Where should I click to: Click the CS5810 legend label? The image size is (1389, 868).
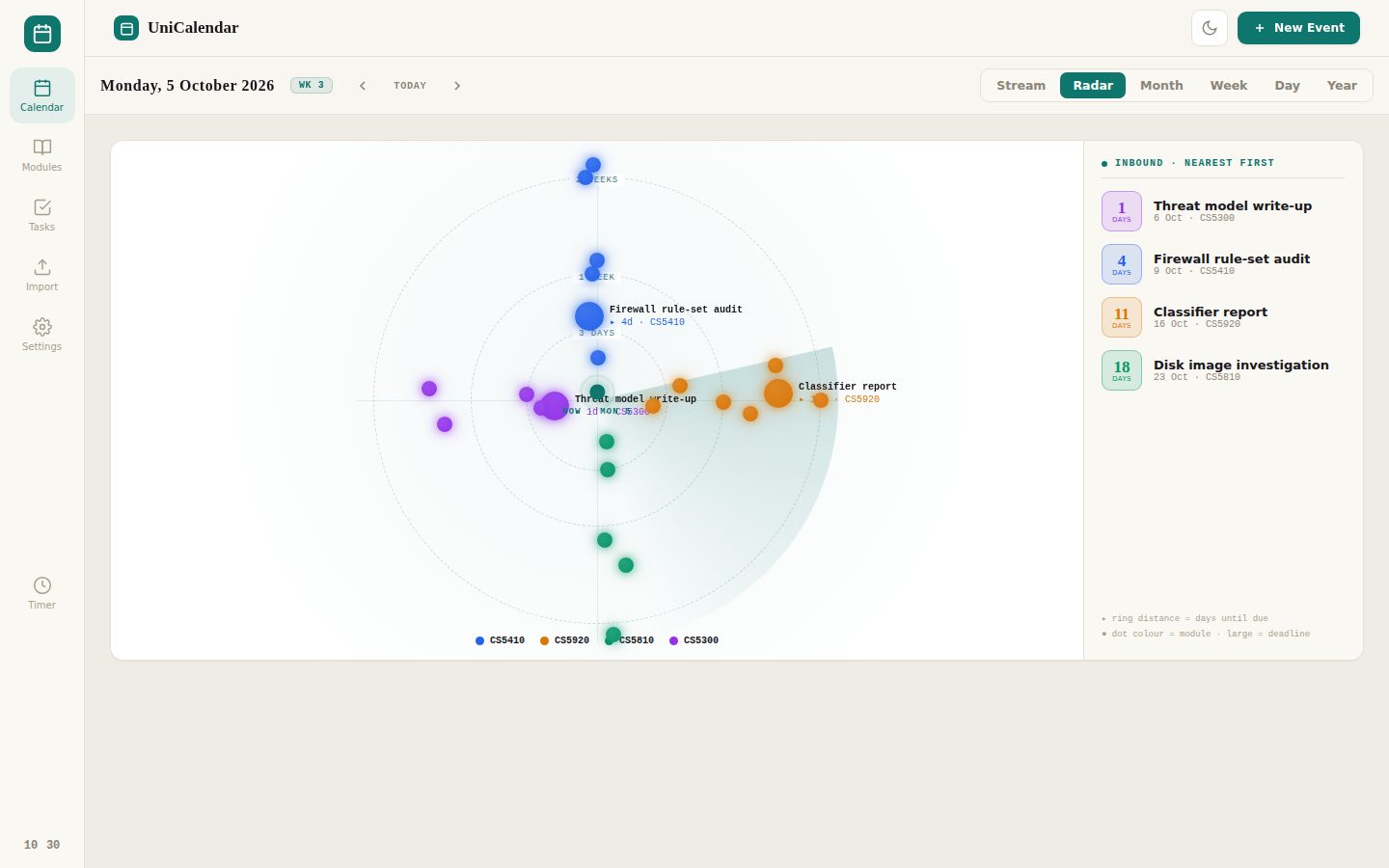tap(637, 640)
